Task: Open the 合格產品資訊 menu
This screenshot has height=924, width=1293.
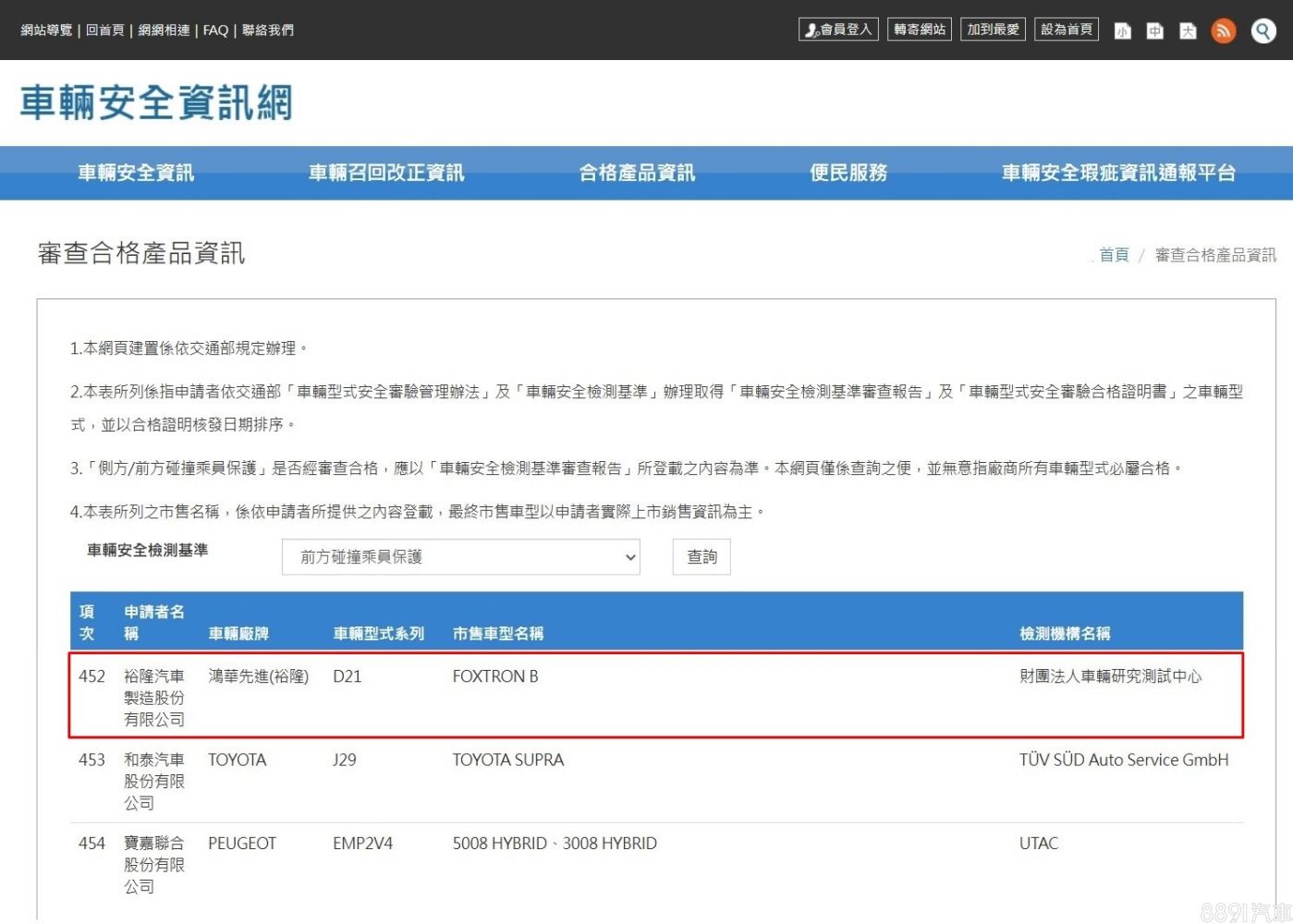Action: [637, 173]
